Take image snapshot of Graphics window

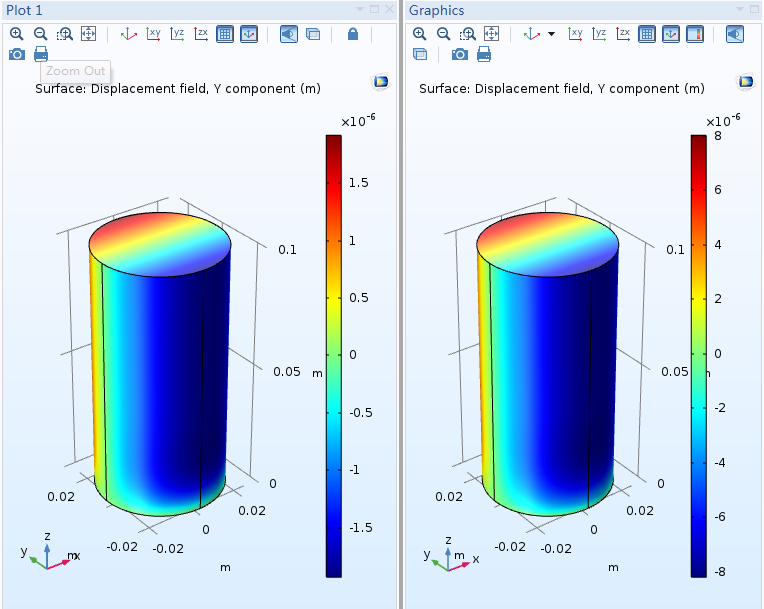coord(460,54)
